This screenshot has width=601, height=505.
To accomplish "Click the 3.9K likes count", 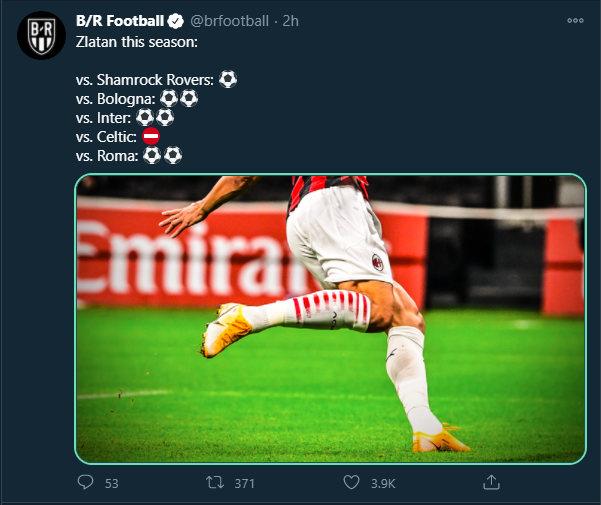I will click(384, 483).
